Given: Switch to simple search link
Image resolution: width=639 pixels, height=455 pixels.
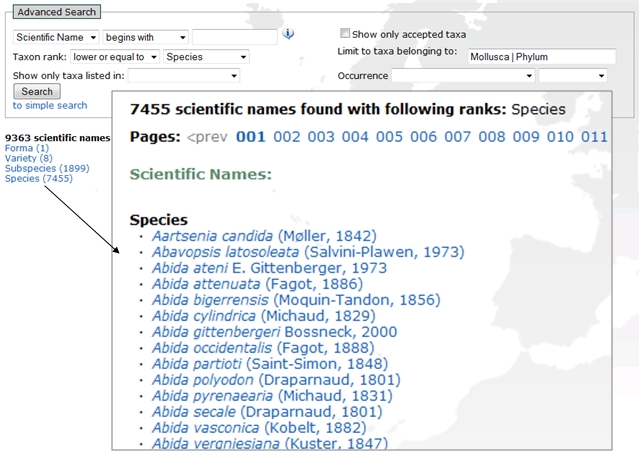Looking at the screenshot, I should tap(49, 105).
